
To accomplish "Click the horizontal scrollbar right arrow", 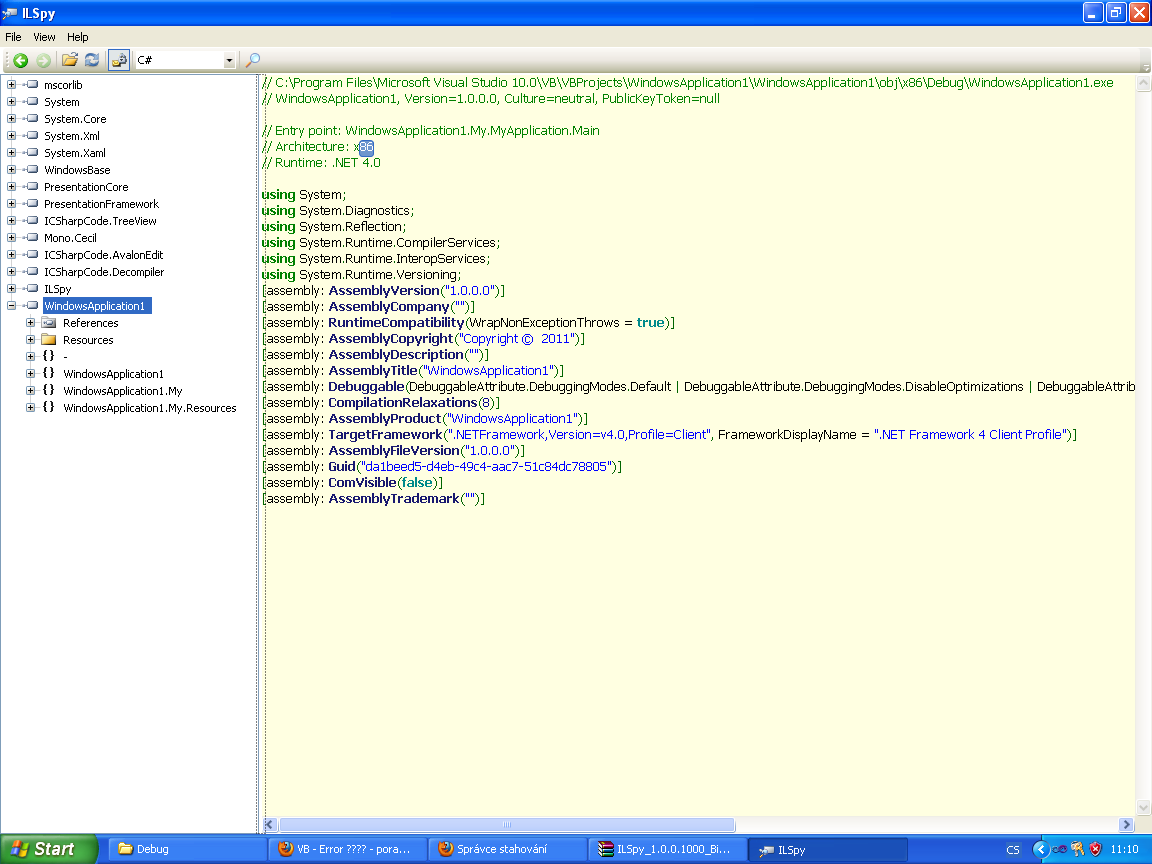I will point(1126,825).
